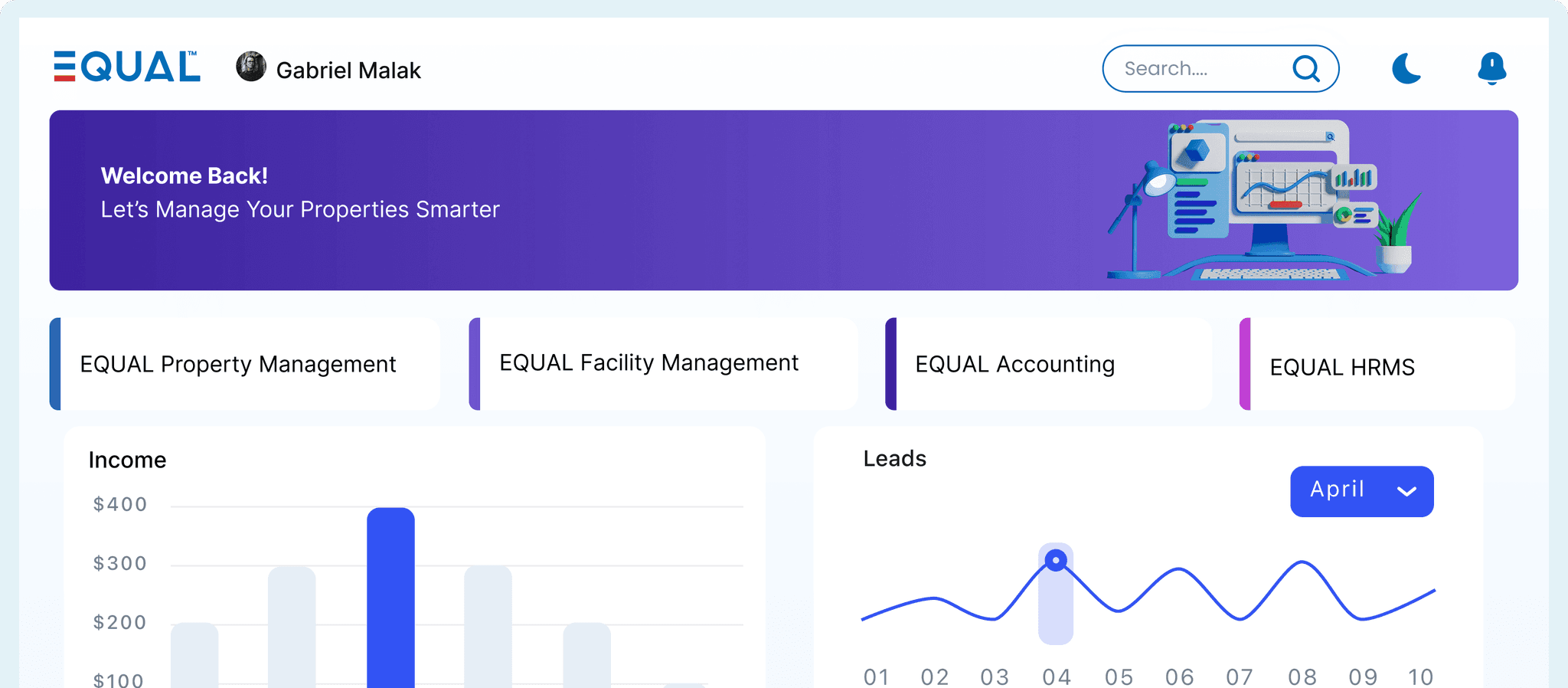Select day 10 on Leads axis
Viewport: 1568px width, 688px height.
coord(1421,677)
